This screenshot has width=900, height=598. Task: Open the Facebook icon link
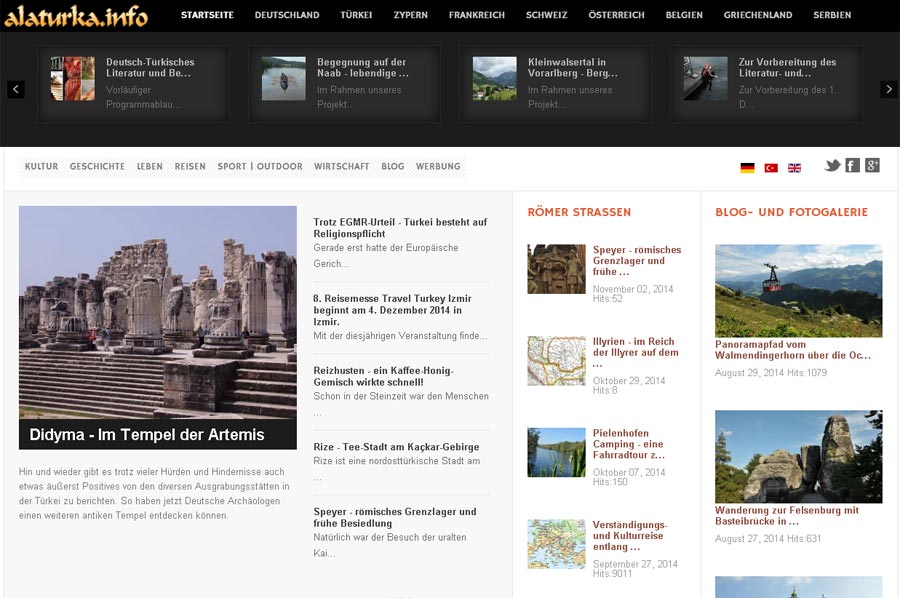(852, 166)
